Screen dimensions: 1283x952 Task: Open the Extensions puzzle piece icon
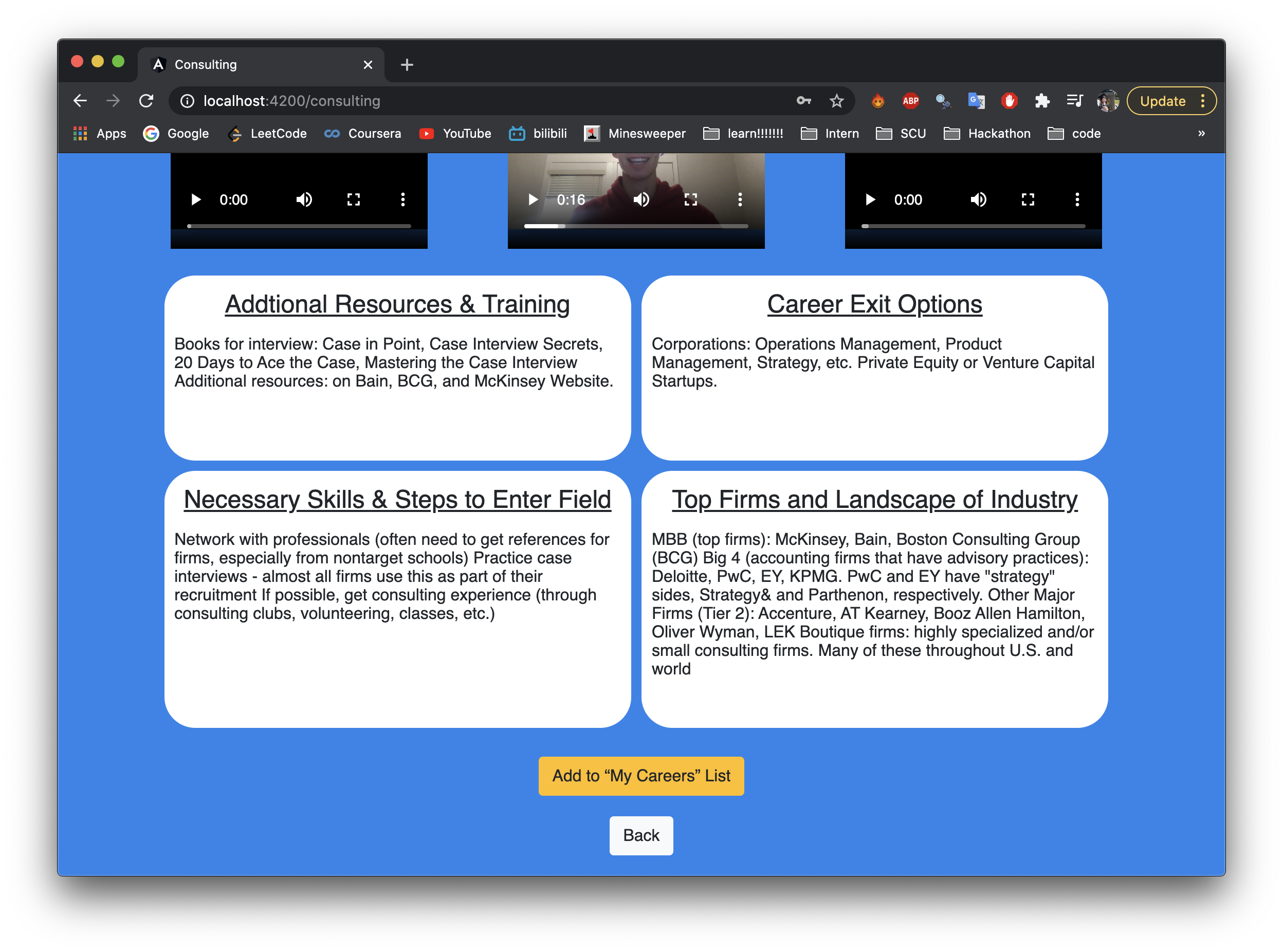(x=1041, y=101)
